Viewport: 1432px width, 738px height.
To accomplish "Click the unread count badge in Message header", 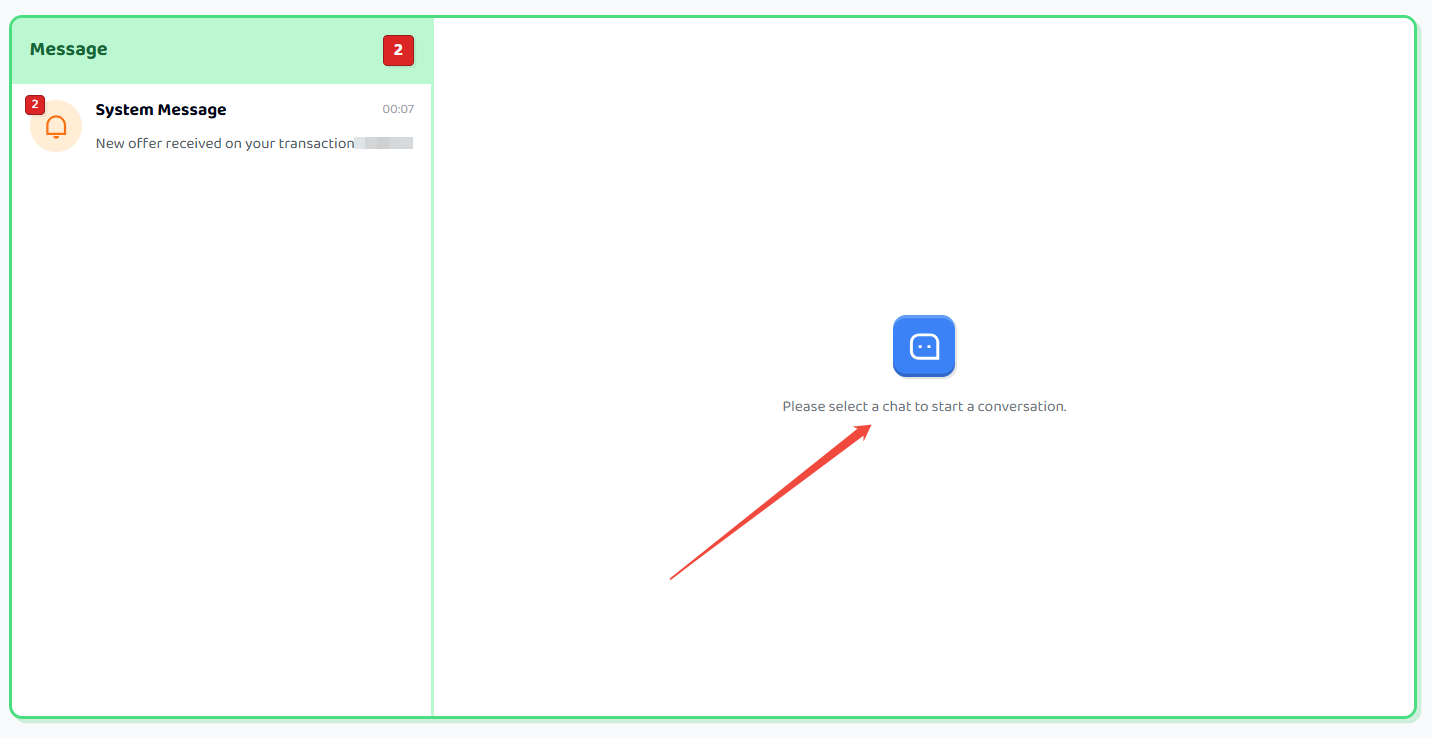I will click(398, 50).
